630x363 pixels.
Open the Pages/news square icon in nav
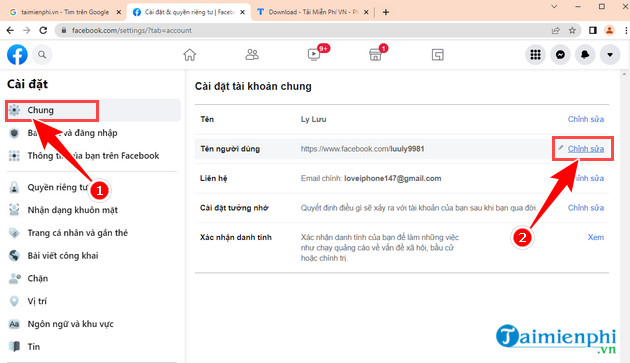(438, 55)
